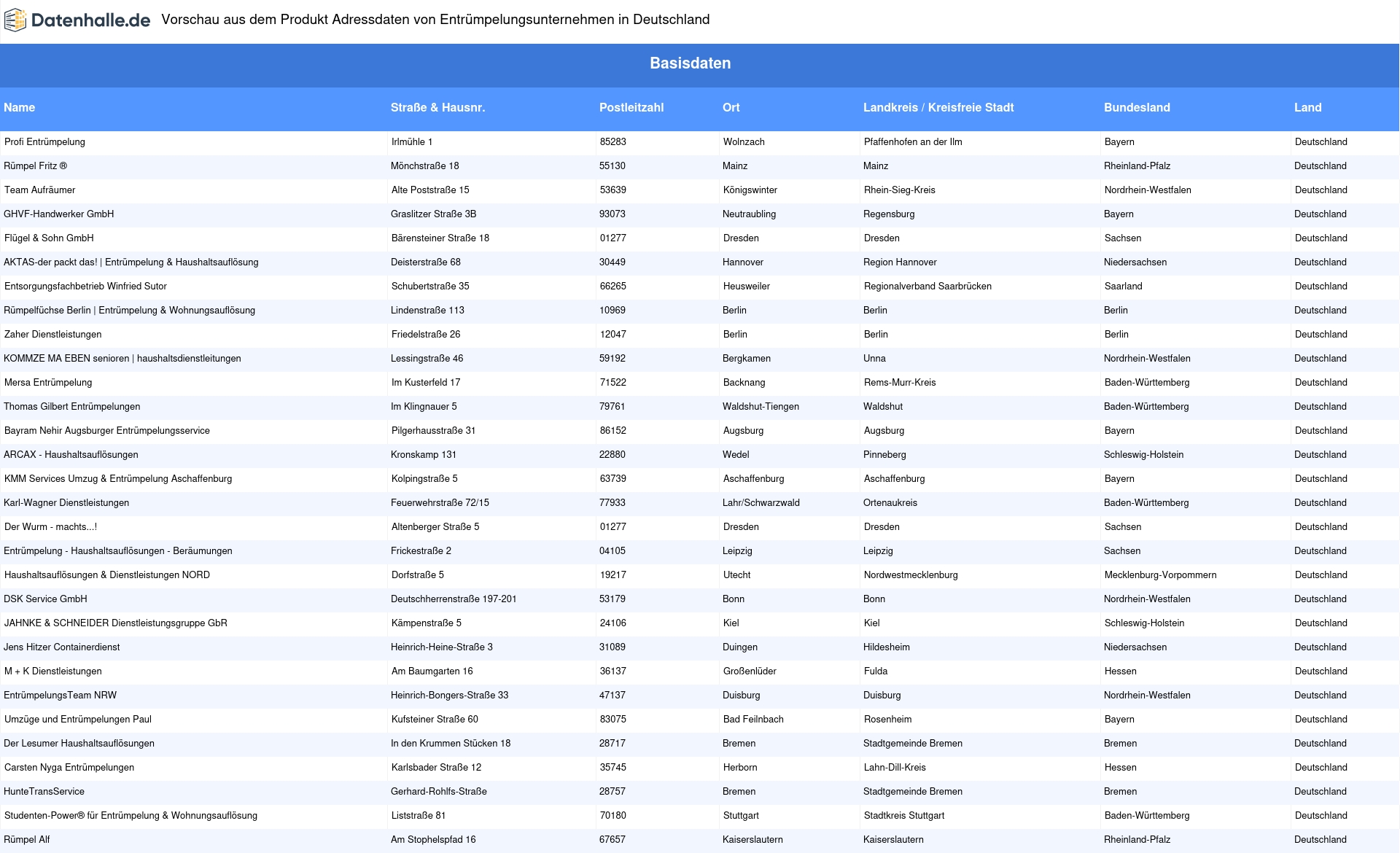This screenshot has height=853, width=1400.
Task: Select address Mönchstraße 18
Action: tap(425, 166)
